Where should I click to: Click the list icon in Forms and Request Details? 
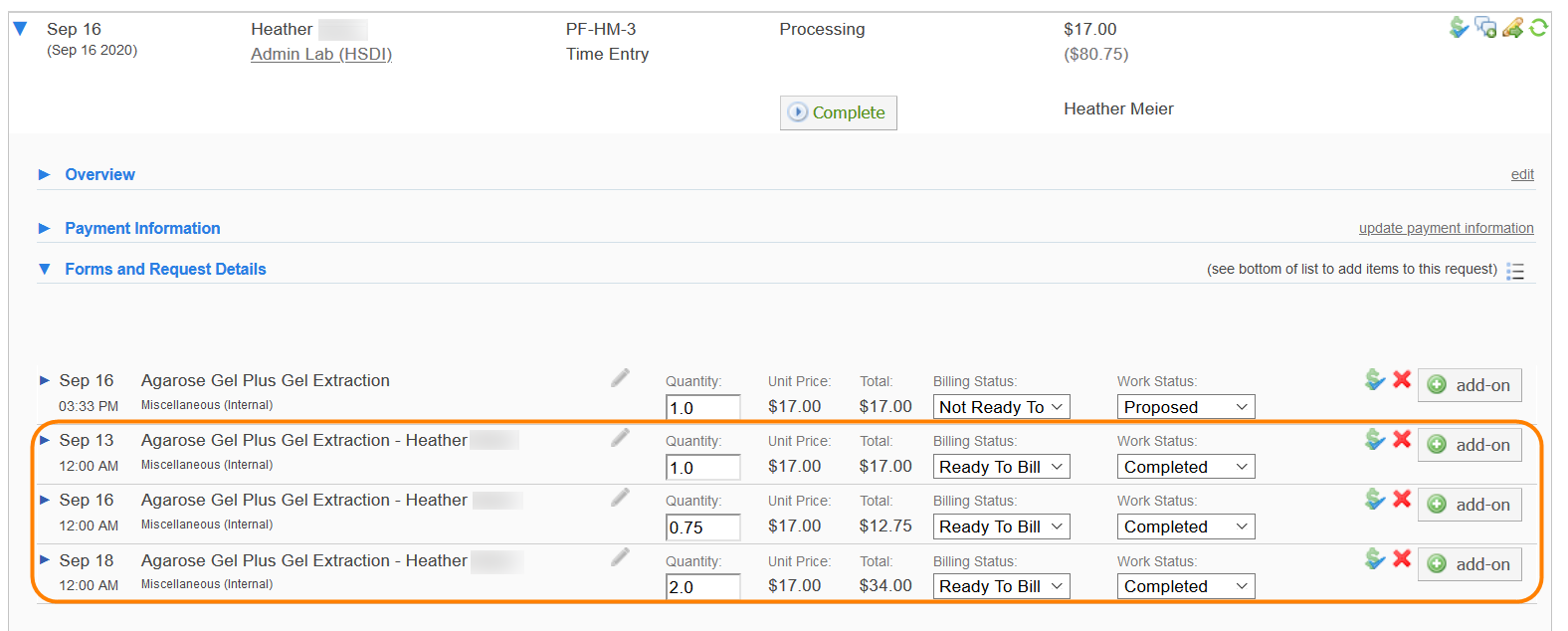(x=1515, y=271)
